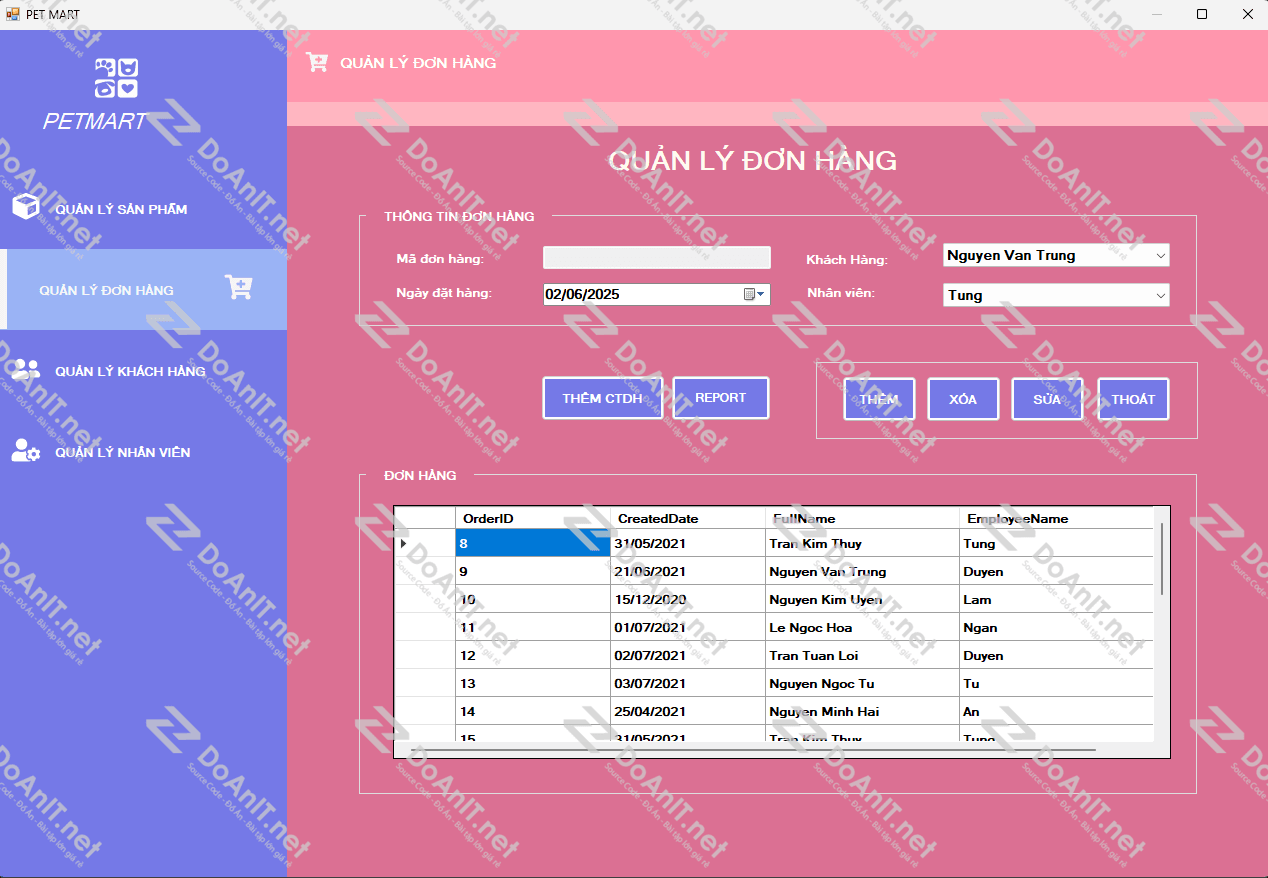This screenshot has height=878, width=1268.
Task: Click the SỬA edit button
Action: pos(1046,399)
